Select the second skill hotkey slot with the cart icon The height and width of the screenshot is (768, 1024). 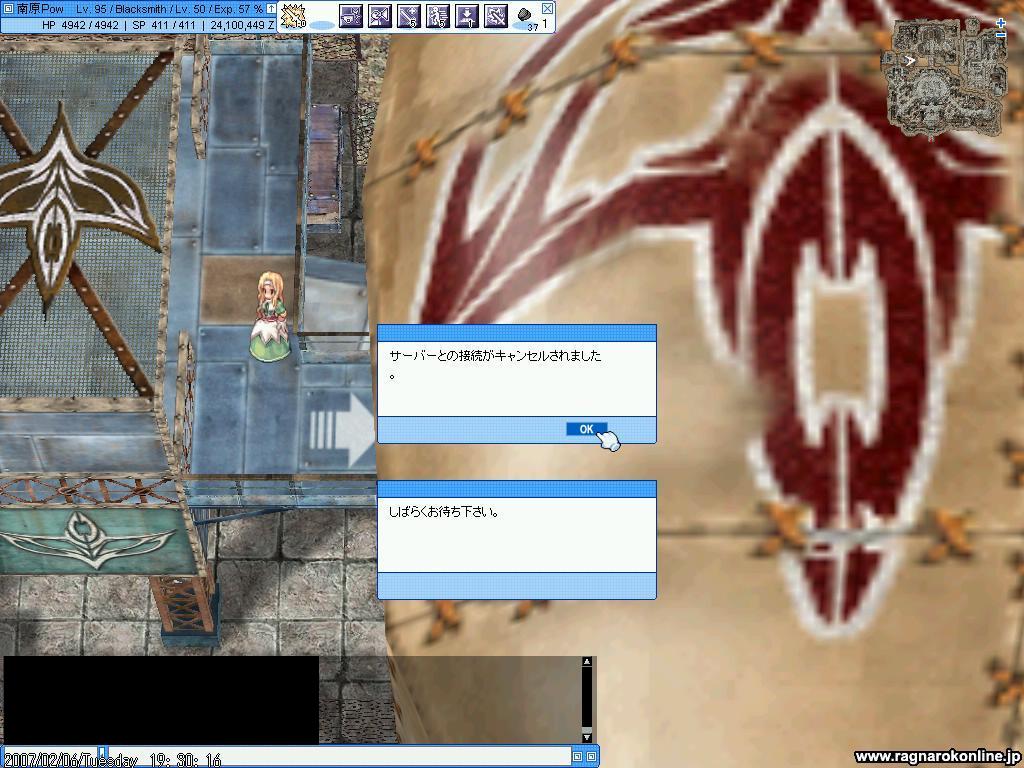tap(351, 16)
